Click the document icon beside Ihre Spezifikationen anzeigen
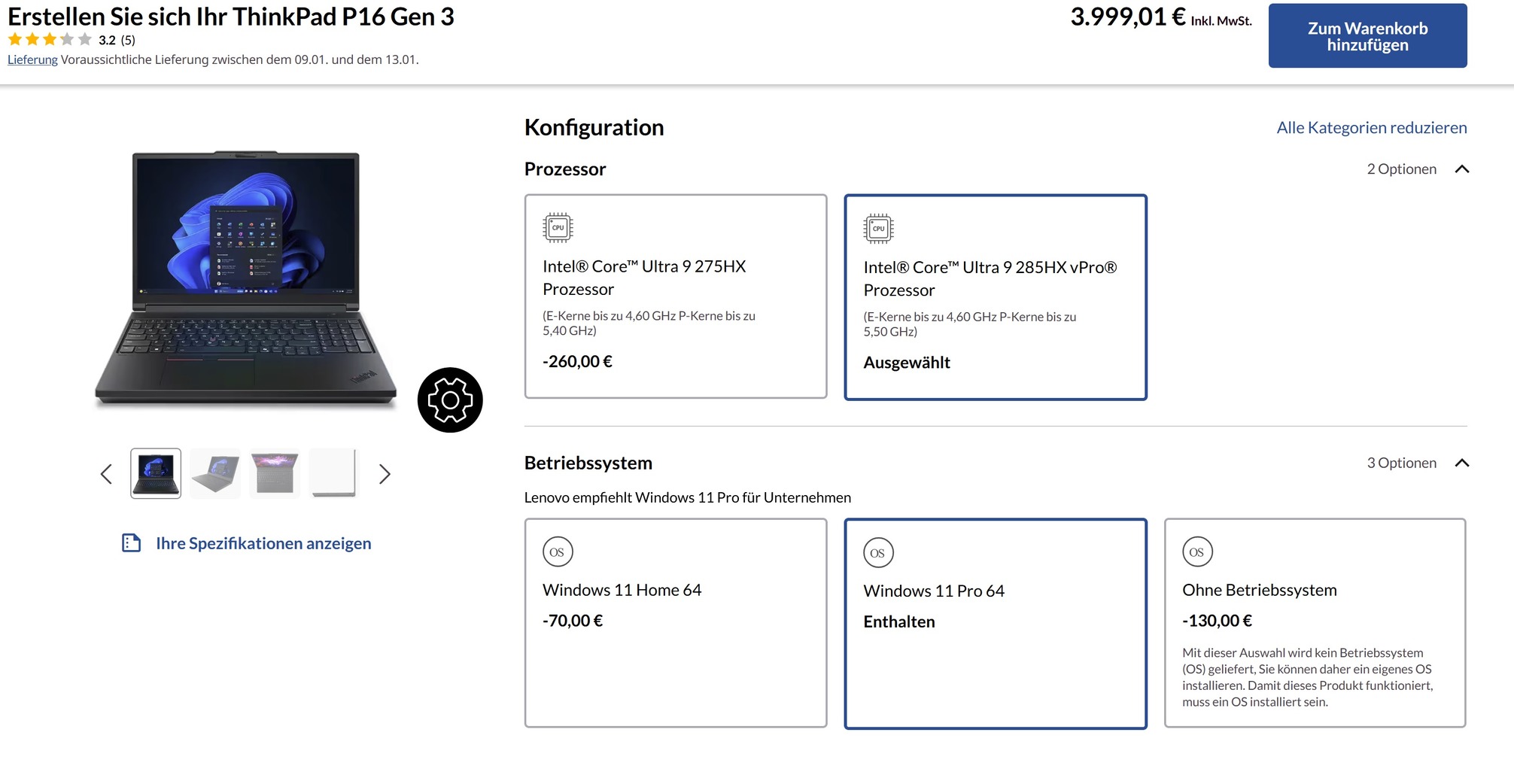Viewport: 1514px width, 784px height. click(x=132, y=543)
